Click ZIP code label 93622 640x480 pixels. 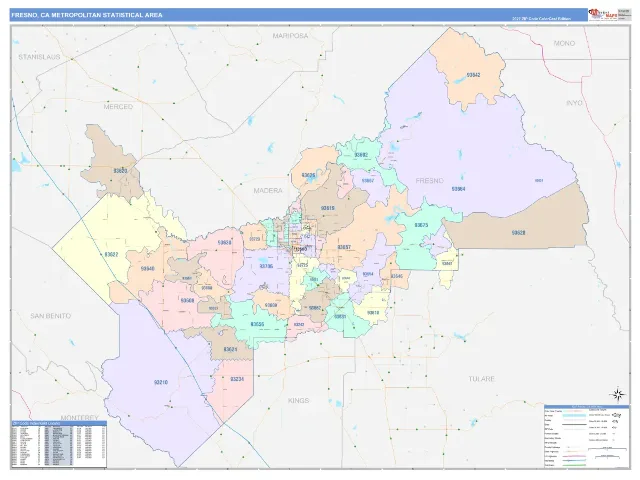[x=111, y=255]
